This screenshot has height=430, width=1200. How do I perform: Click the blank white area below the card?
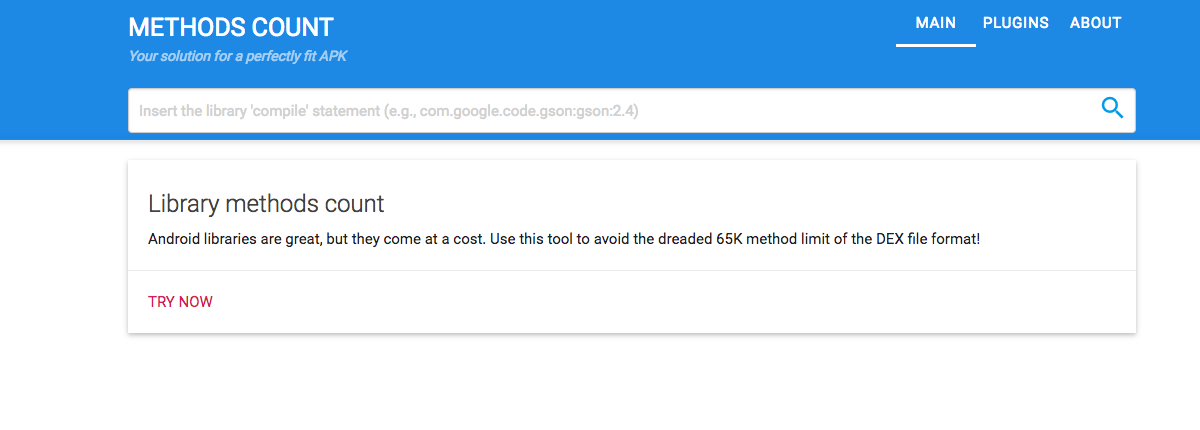pos(632,385)
